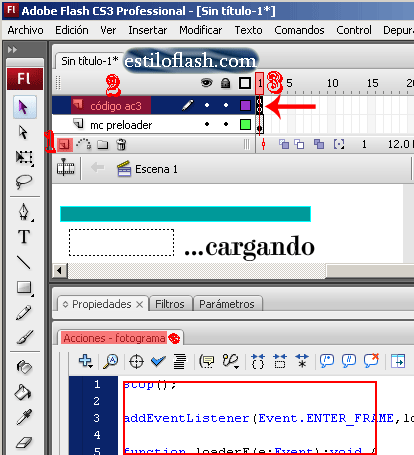Image resolution: width=414 pixels, height=455 pixels.
Task: Select the Eyedropper tool
Action: pyautogui.click(x=24, y=417)
